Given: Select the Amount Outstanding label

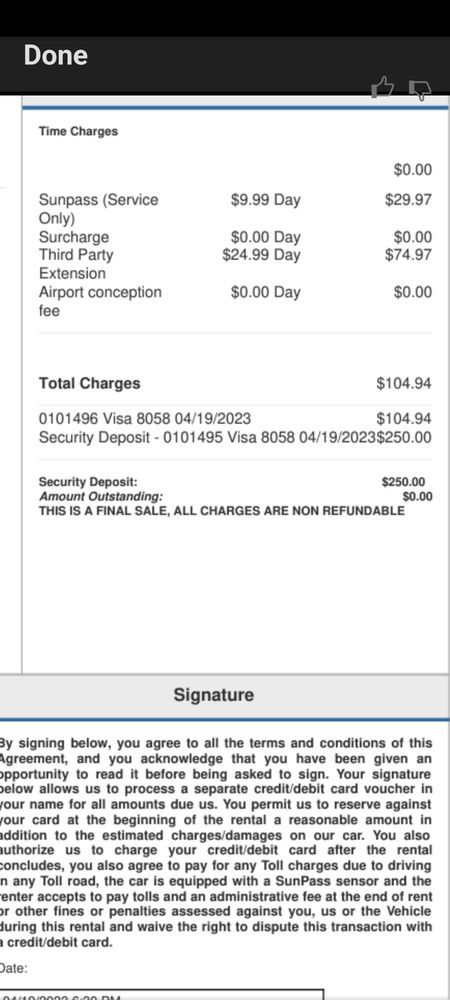Looking at the screenshot, I should point(101,497).
